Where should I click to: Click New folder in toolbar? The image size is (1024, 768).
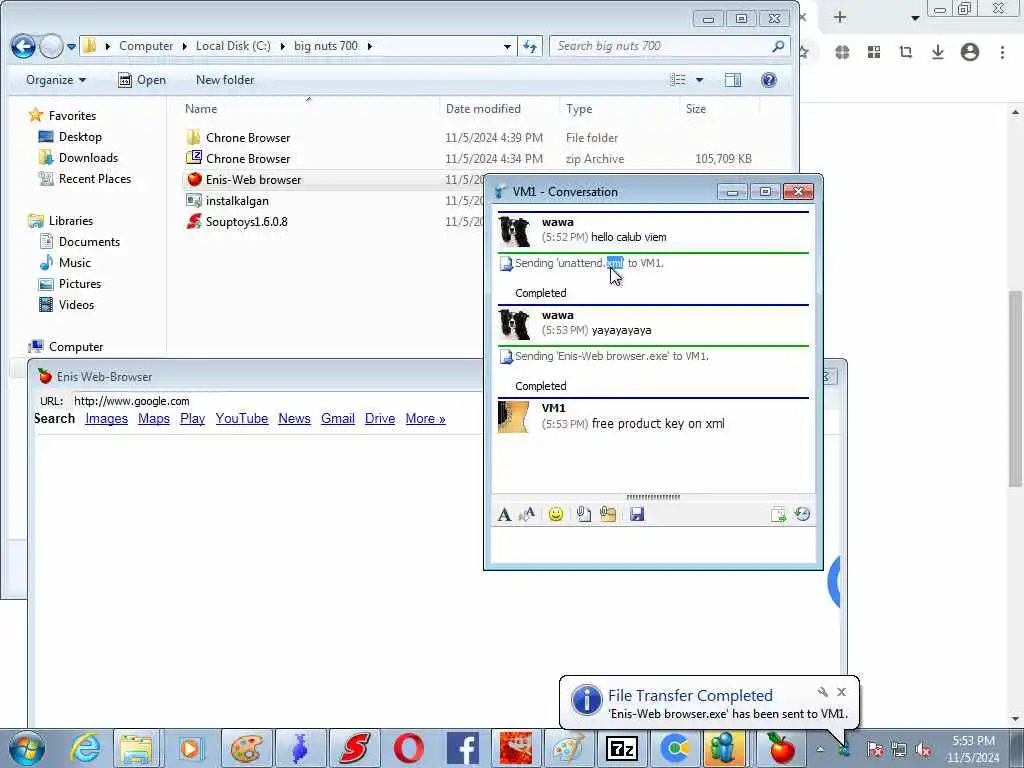tap(225, 80)
